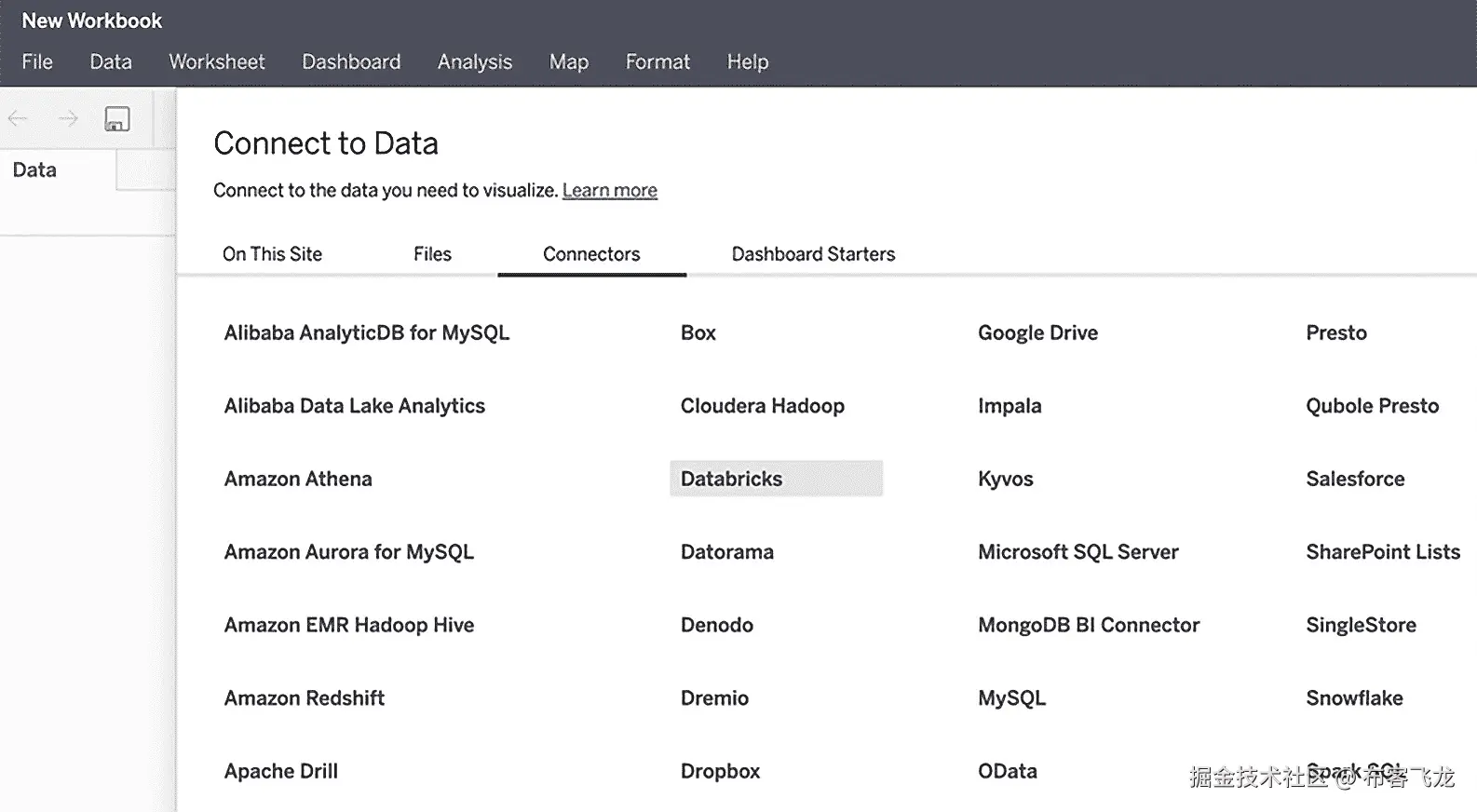Viewport: 1477px width, 812px height.
Task: Select the Amazon Redshift connector
Action: tap(305, 697)
